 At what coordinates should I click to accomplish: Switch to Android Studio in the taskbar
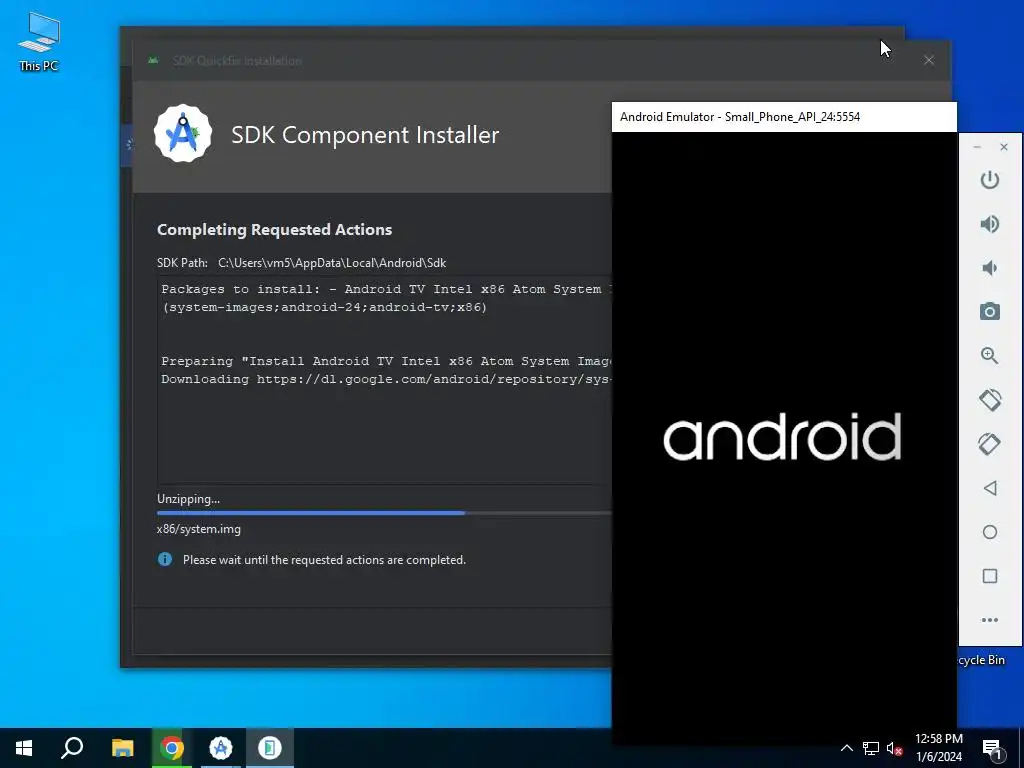(x=221, y=748)
